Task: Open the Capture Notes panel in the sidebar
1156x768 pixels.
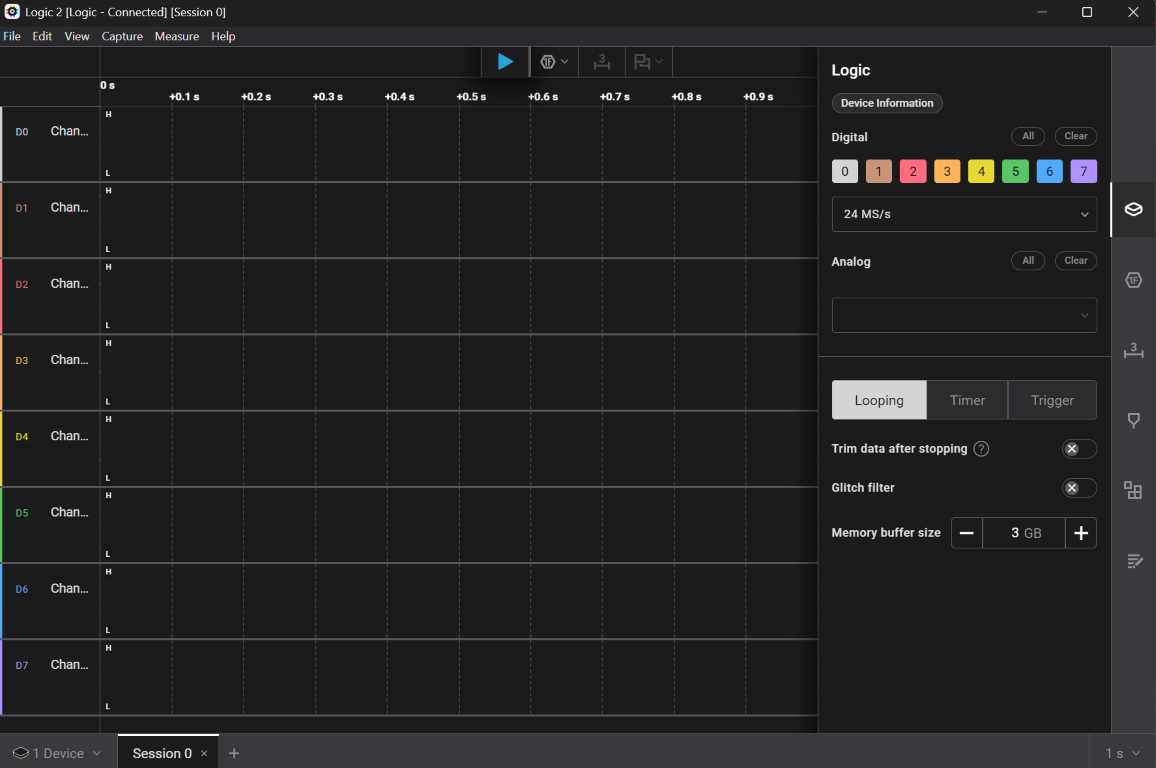Action: click(x=1133, y=560)
